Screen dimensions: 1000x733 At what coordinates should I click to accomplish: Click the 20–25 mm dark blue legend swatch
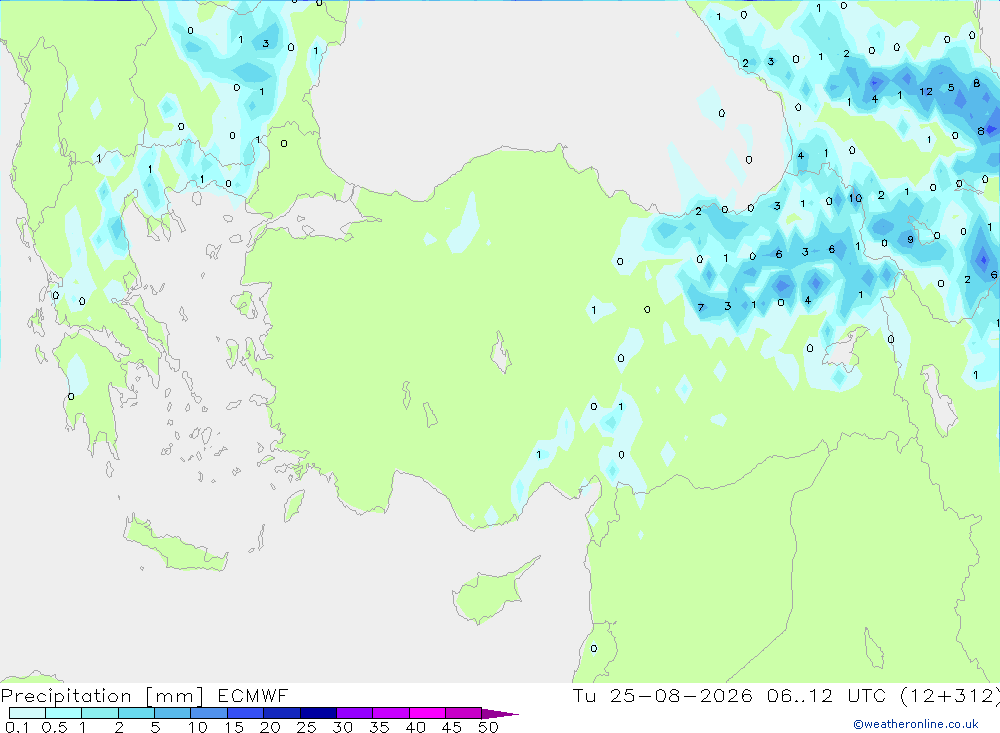coord(282,713)
